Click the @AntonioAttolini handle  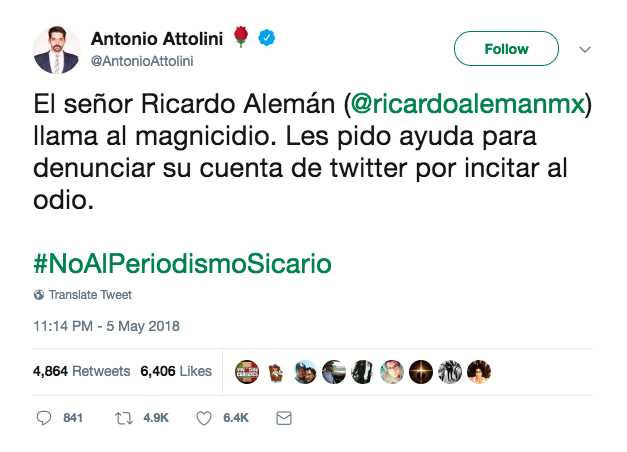pos(142,60)
